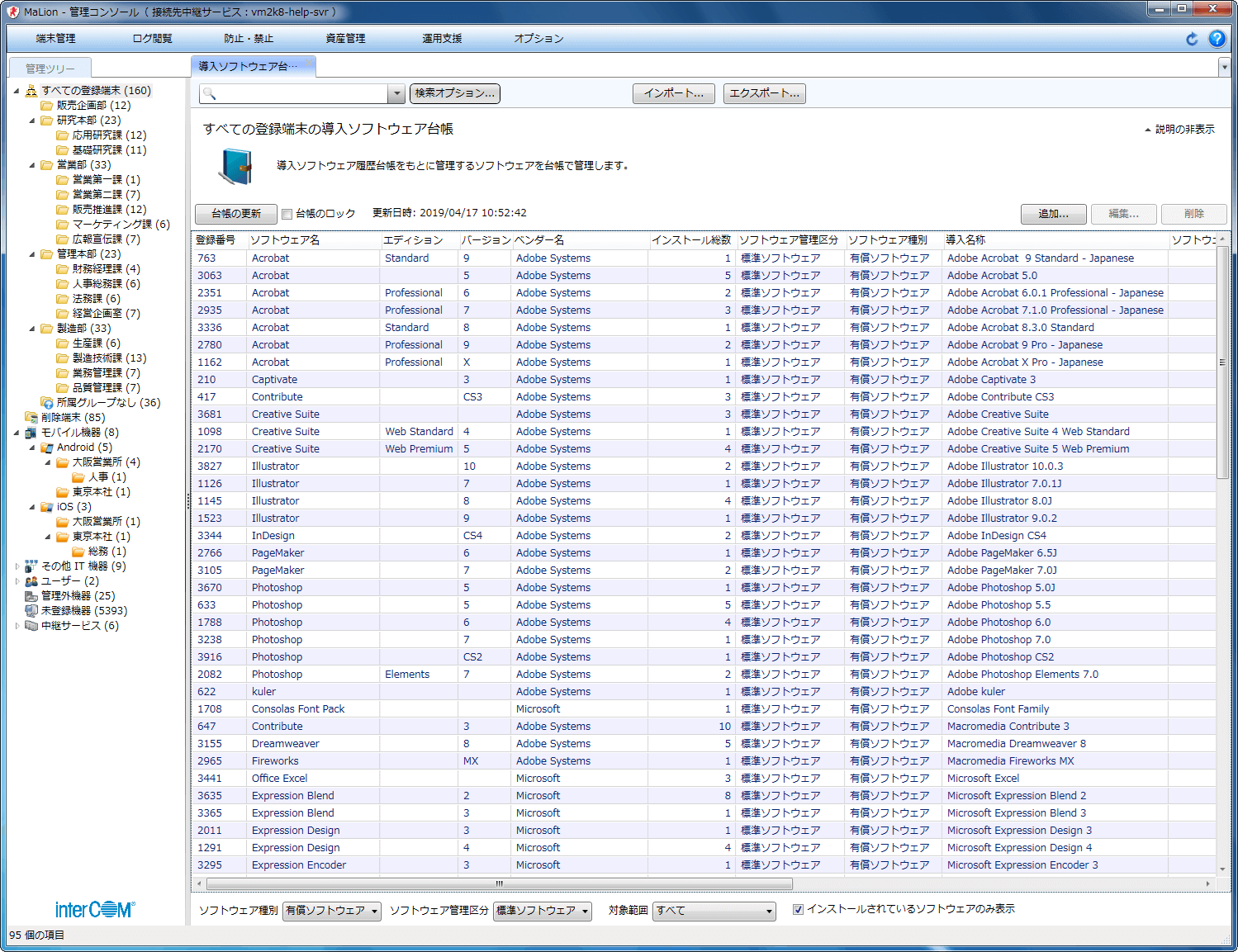Image resolution: width=1238 pixels, height=952 pixels.
Task: Click the refresh icon in the top right
Action: tap(1192, 39)
